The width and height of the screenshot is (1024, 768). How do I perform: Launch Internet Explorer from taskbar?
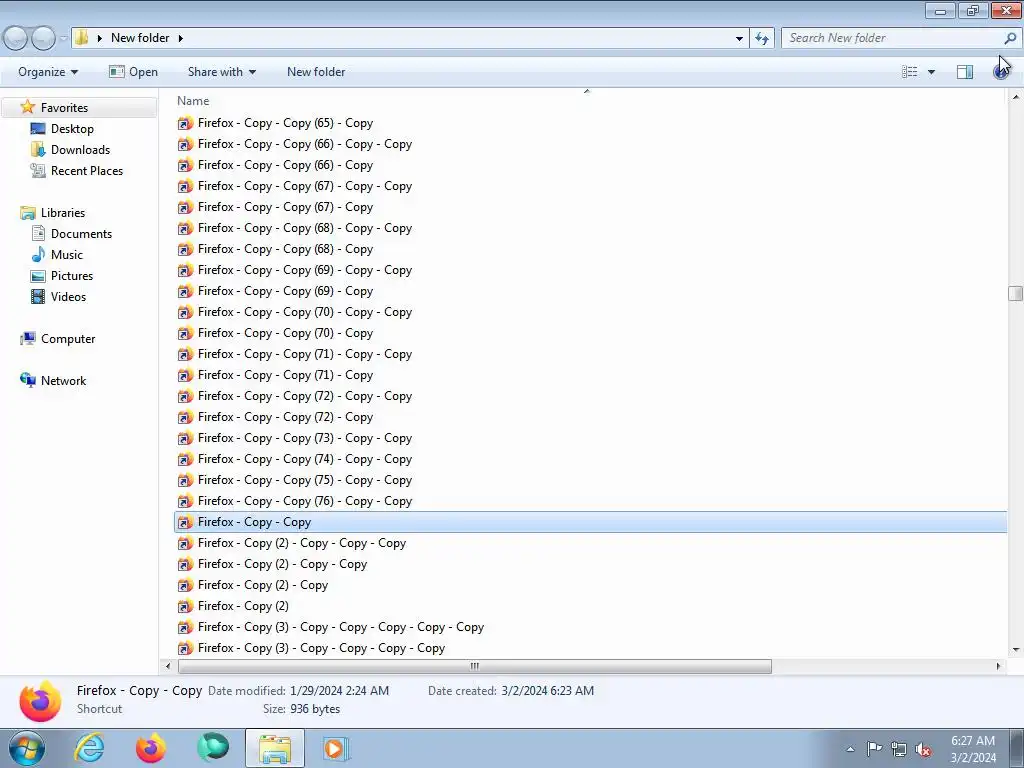(x=89, y=748)
